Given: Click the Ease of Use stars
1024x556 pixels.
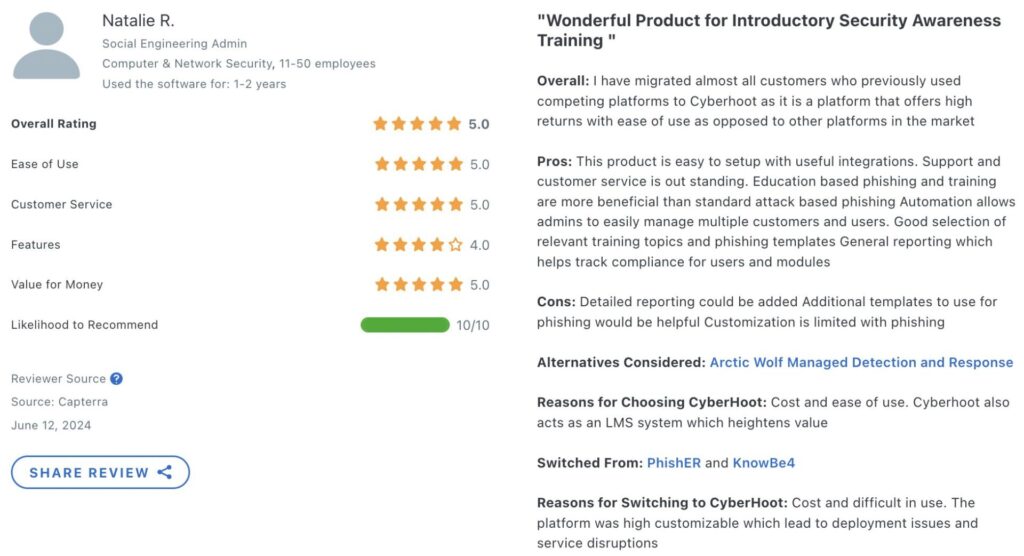Looking at the screenshot, I should tap(419, 164).
